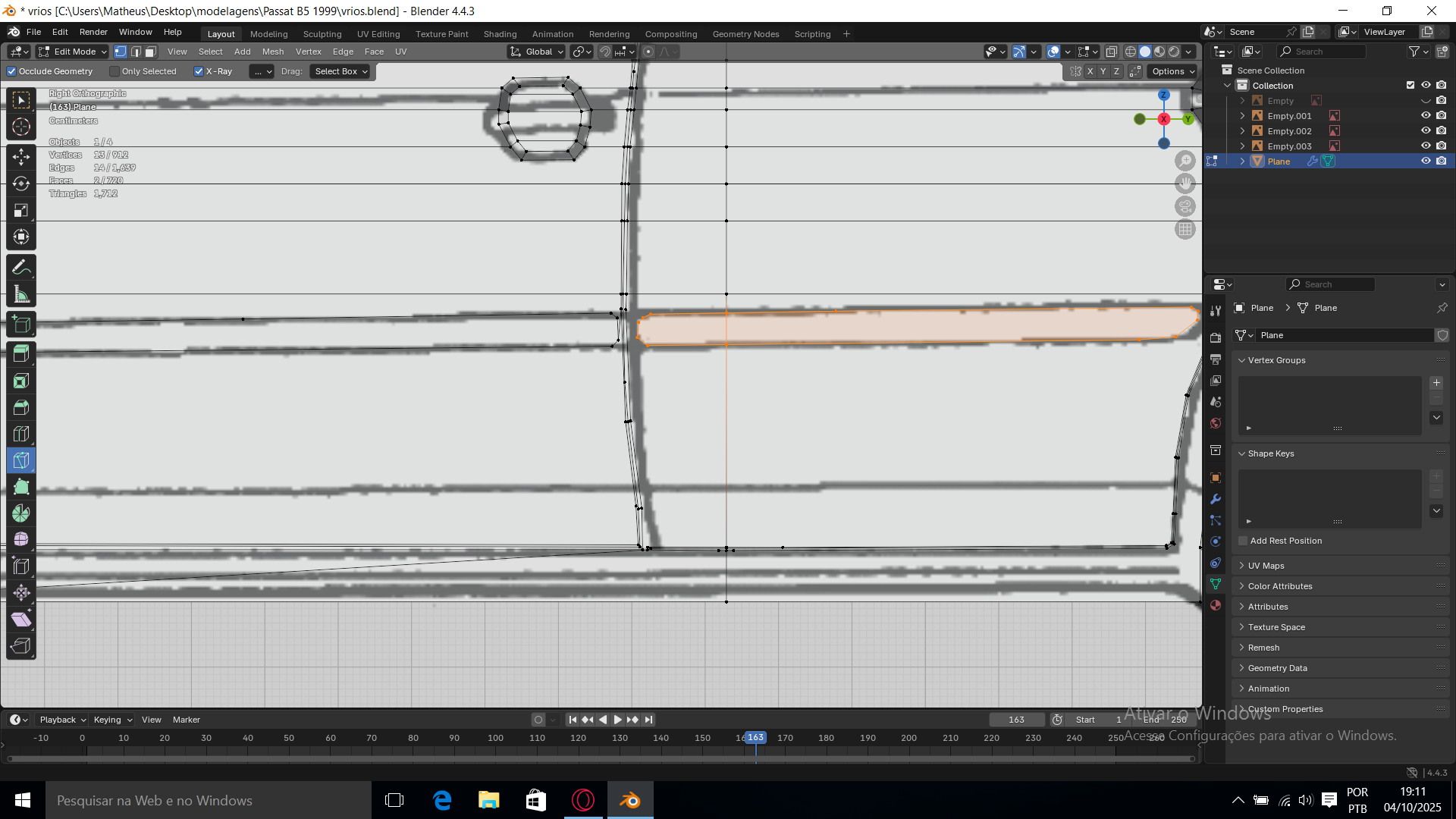Click the toggle camera view icon
1456x819 pixels.
click(1185, 206)
